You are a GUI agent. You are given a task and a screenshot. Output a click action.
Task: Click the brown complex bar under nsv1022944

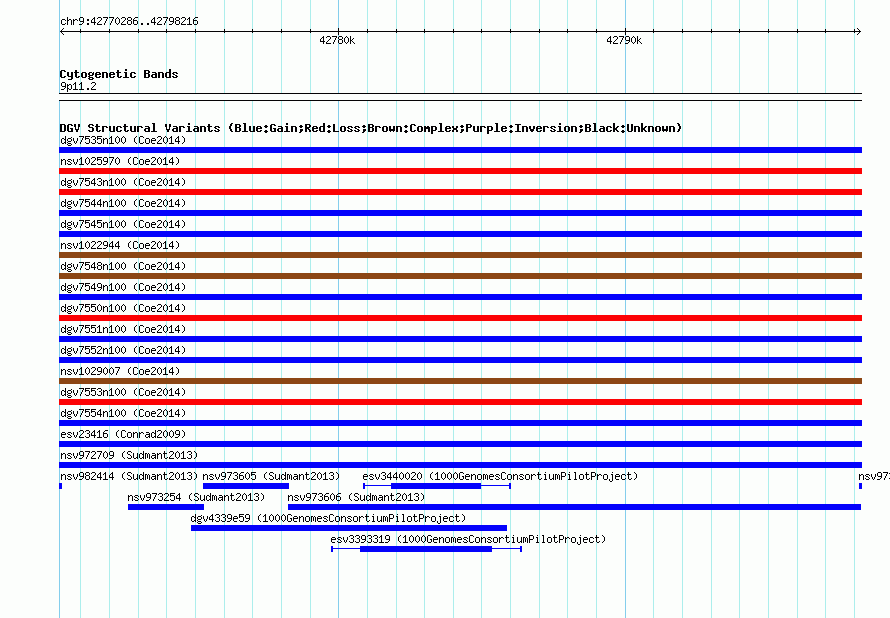[x=460, y=255]
